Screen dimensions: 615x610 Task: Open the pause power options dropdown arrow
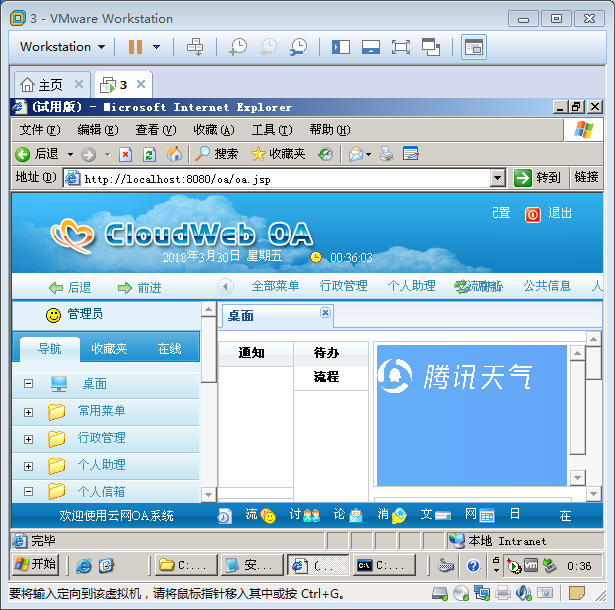pos(156,47)
